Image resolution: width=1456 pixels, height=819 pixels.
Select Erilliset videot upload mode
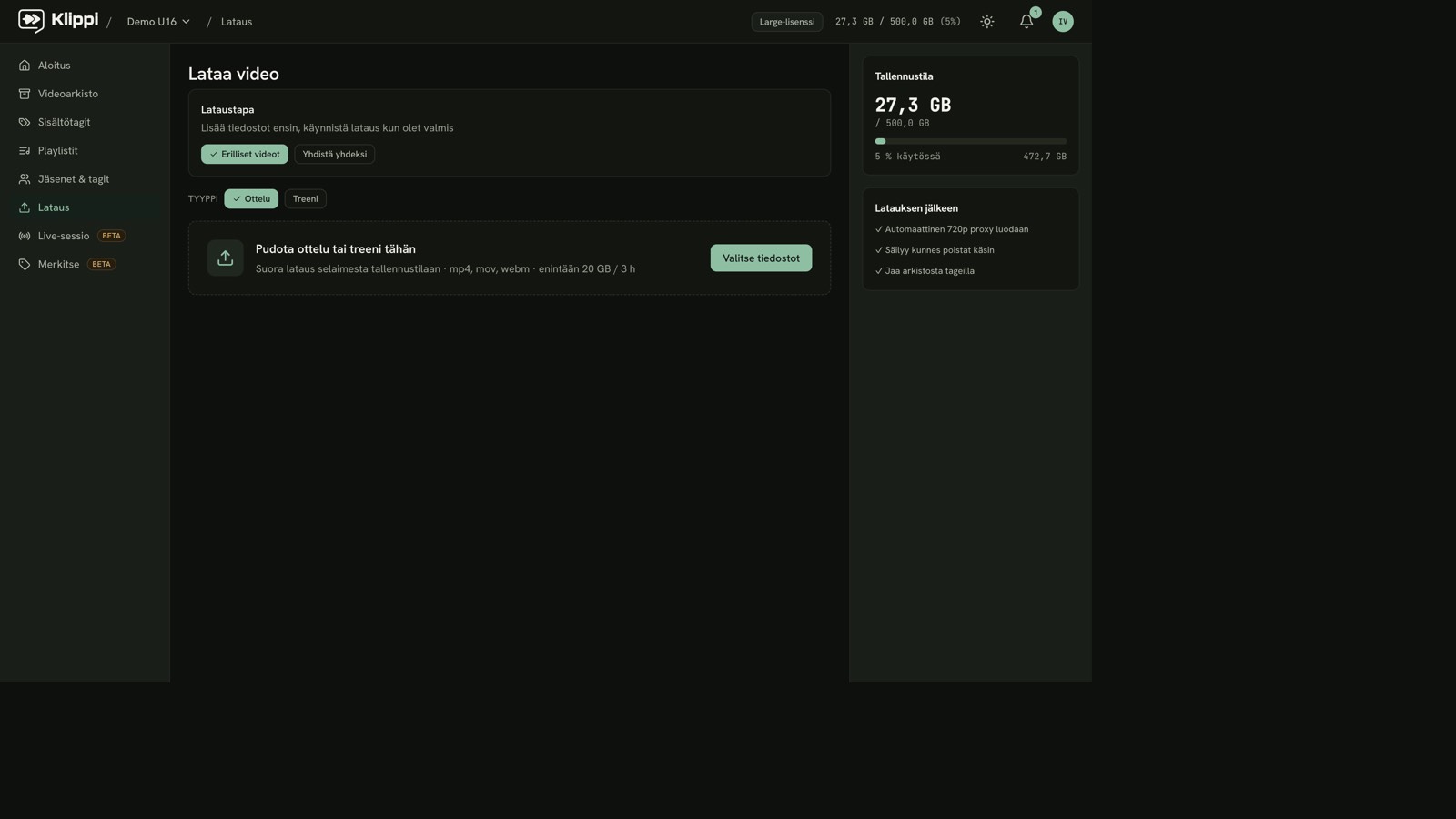[245, 154]
